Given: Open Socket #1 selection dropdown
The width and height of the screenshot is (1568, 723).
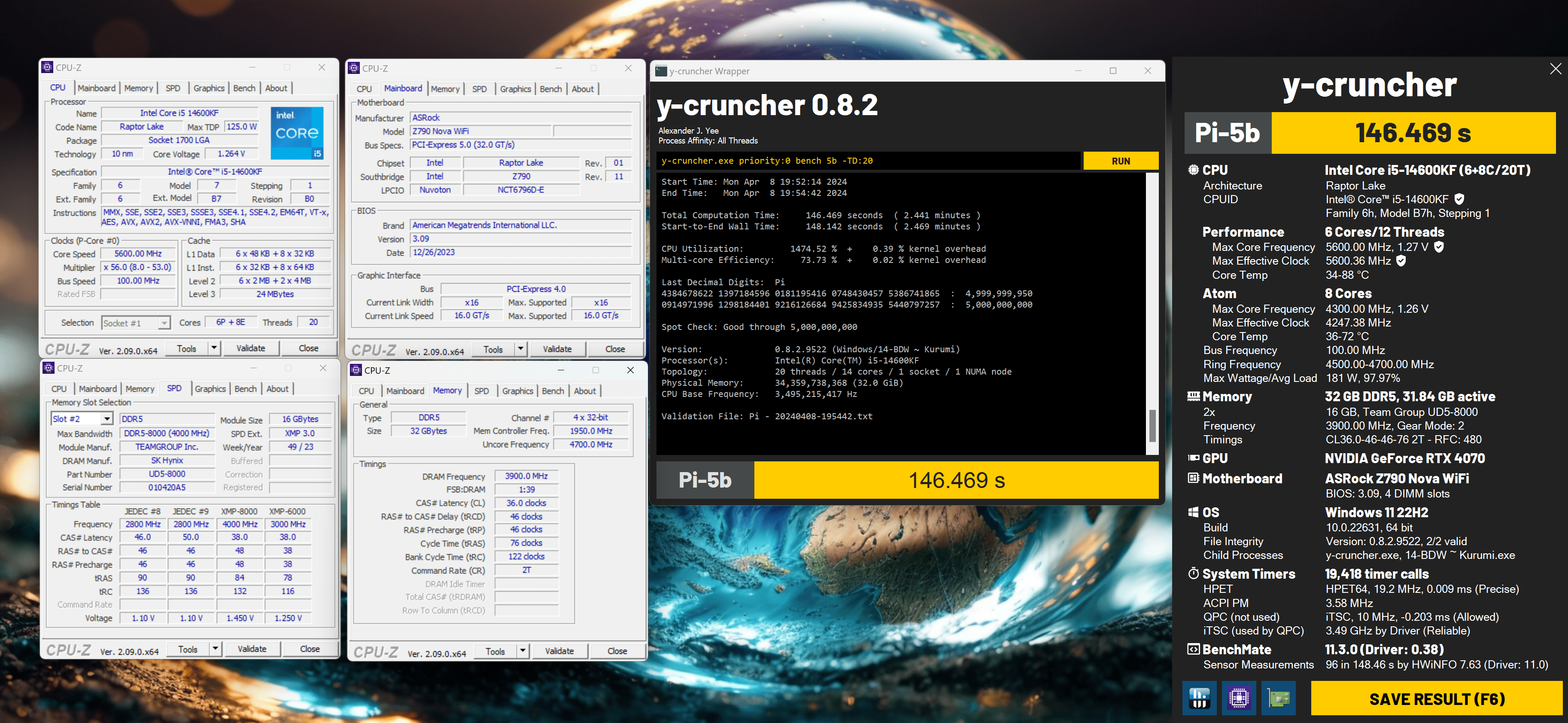Looking at the screenshot, I should pos(164,323).
